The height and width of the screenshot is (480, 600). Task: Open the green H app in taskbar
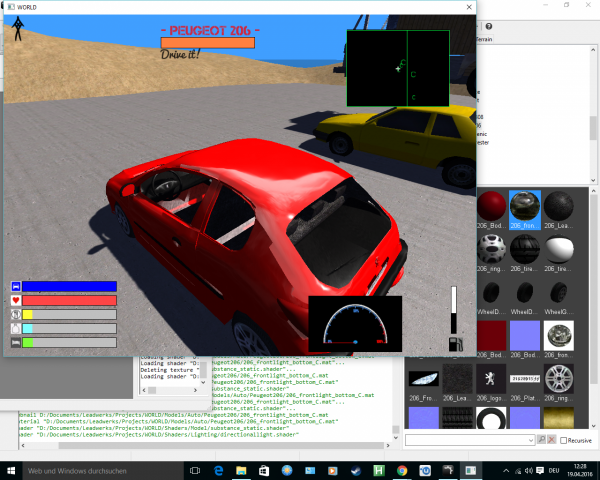click(379, 471)
